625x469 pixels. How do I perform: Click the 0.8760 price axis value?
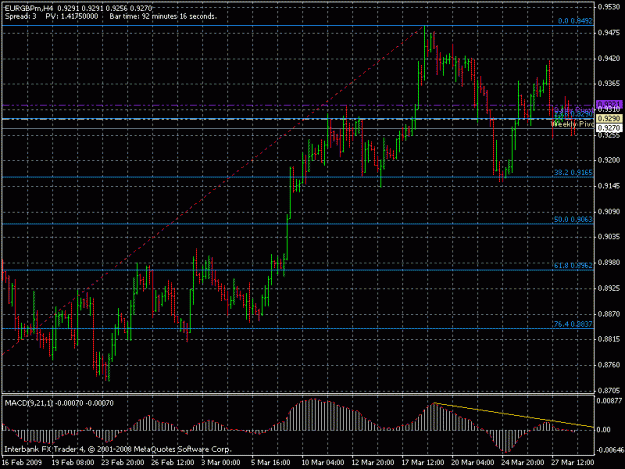(609, 365)
